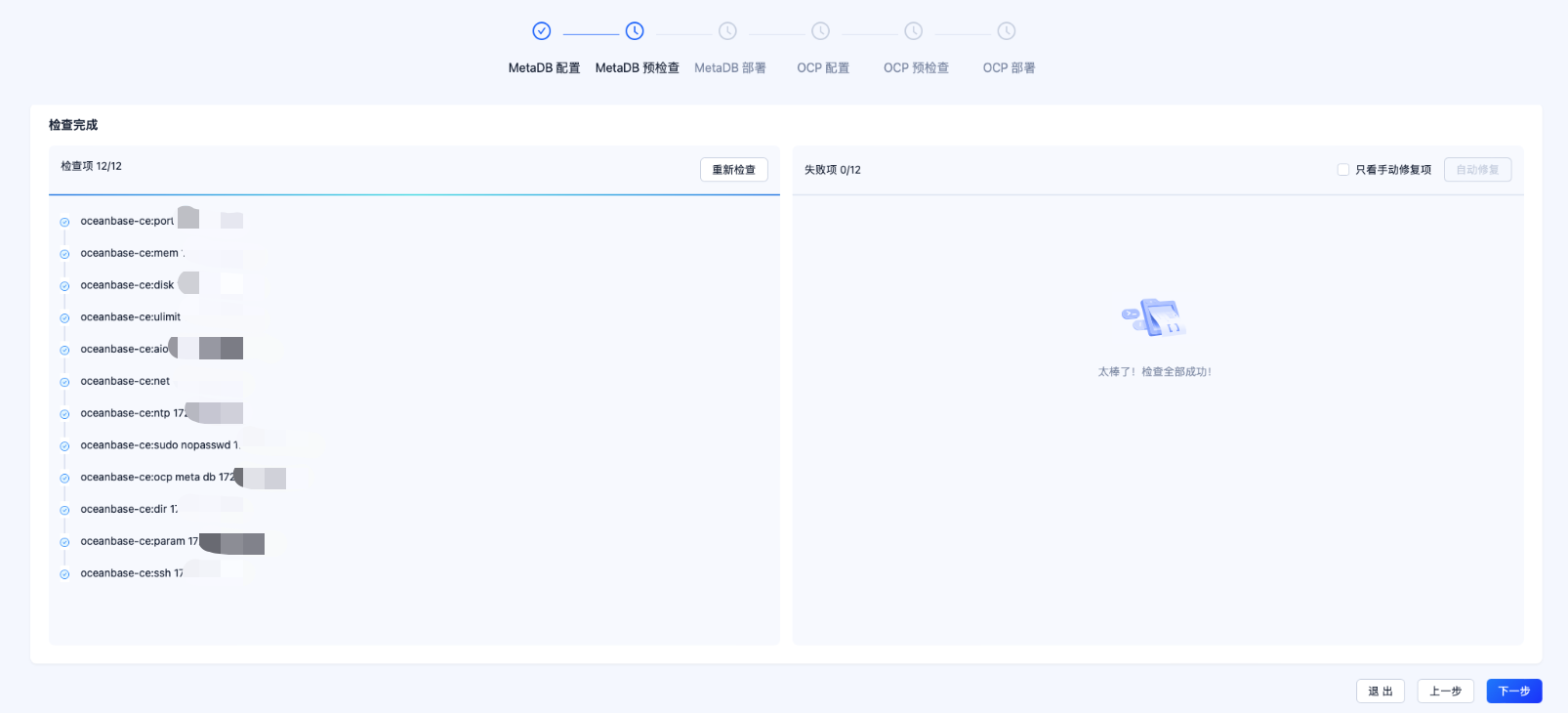The width and height of the screenshot is (1568, 713).
Task: Click the success illustration image
Action: click(1154, 318)
